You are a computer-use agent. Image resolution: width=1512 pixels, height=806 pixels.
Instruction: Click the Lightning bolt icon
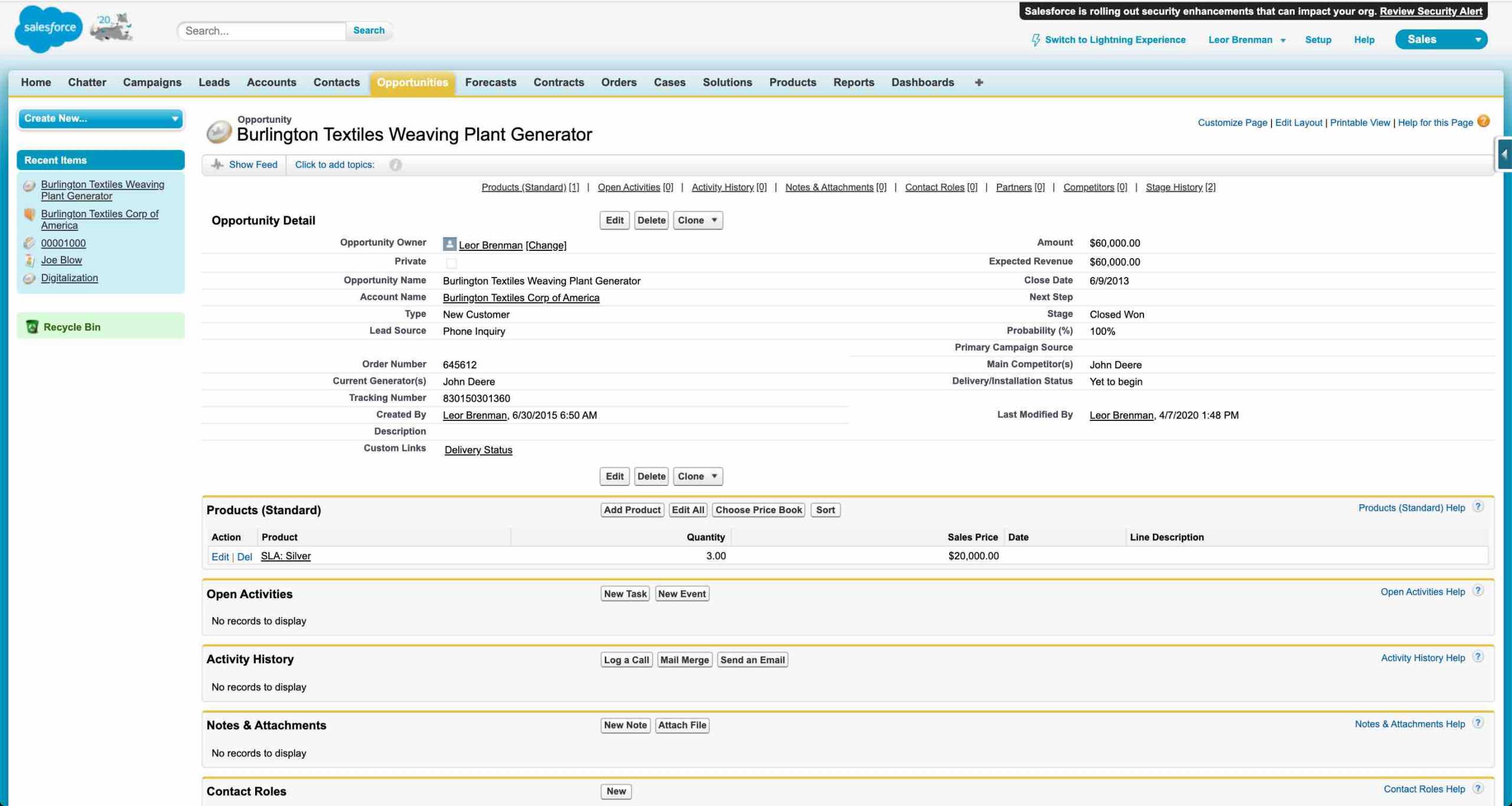click(1035, 40)
